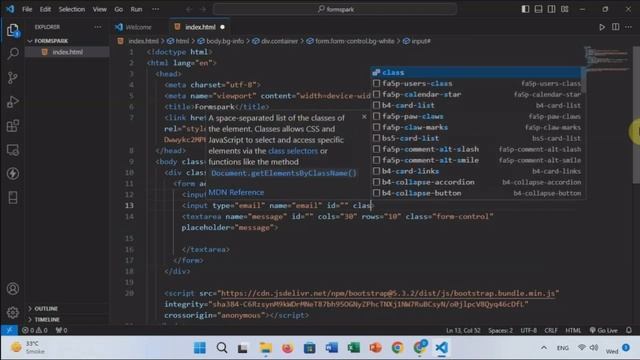Open notifications bell in status bar
640x360 pixels.
[x=629, y=330]
